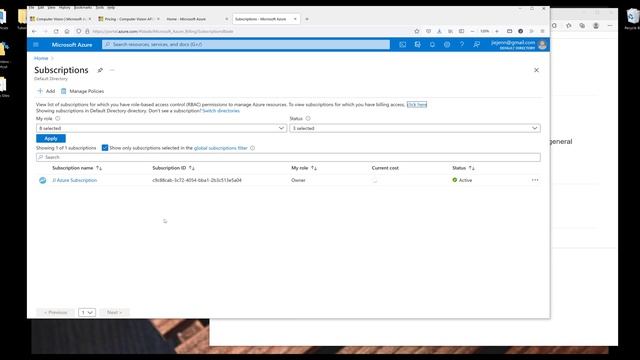Go to browser home page
640x360 pixels.
(x=67, y=31)
